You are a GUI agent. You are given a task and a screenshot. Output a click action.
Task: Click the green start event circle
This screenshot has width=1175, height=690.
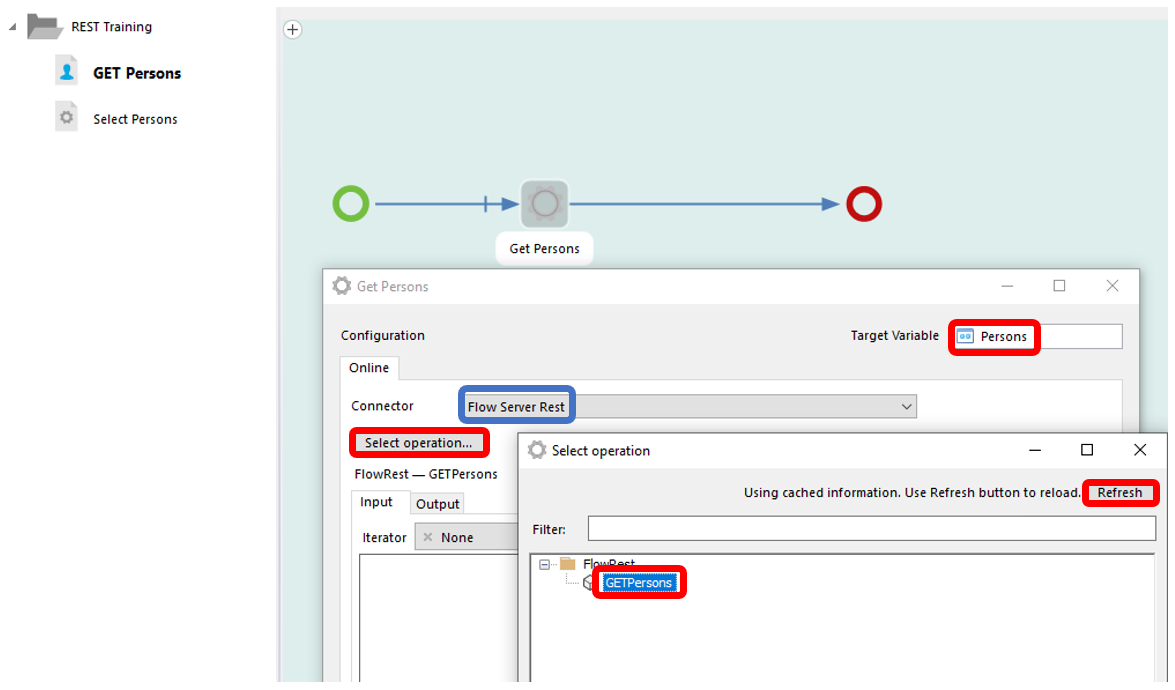(x=351, y=204)
